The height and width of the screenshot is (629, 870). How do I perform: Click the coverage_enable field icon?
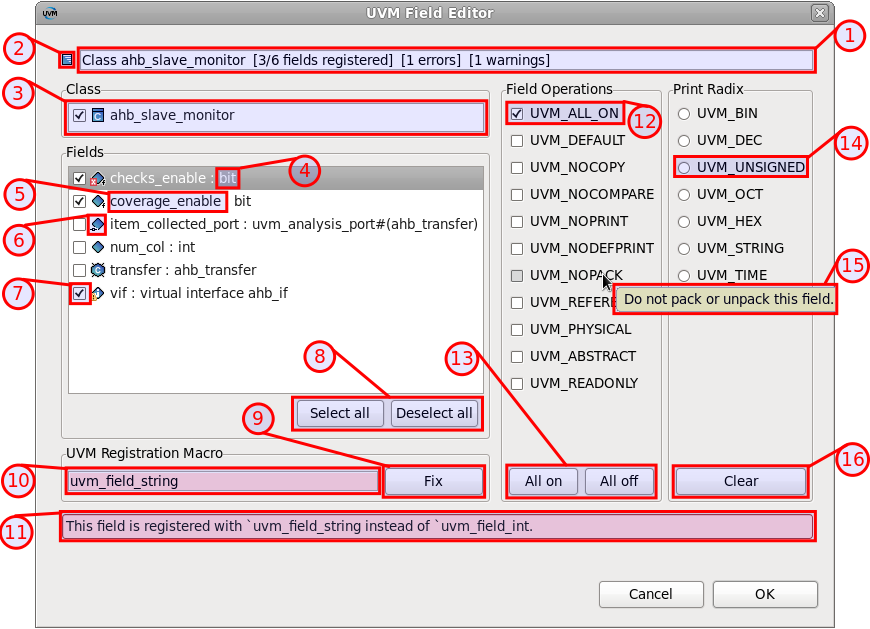coord(97,201)
